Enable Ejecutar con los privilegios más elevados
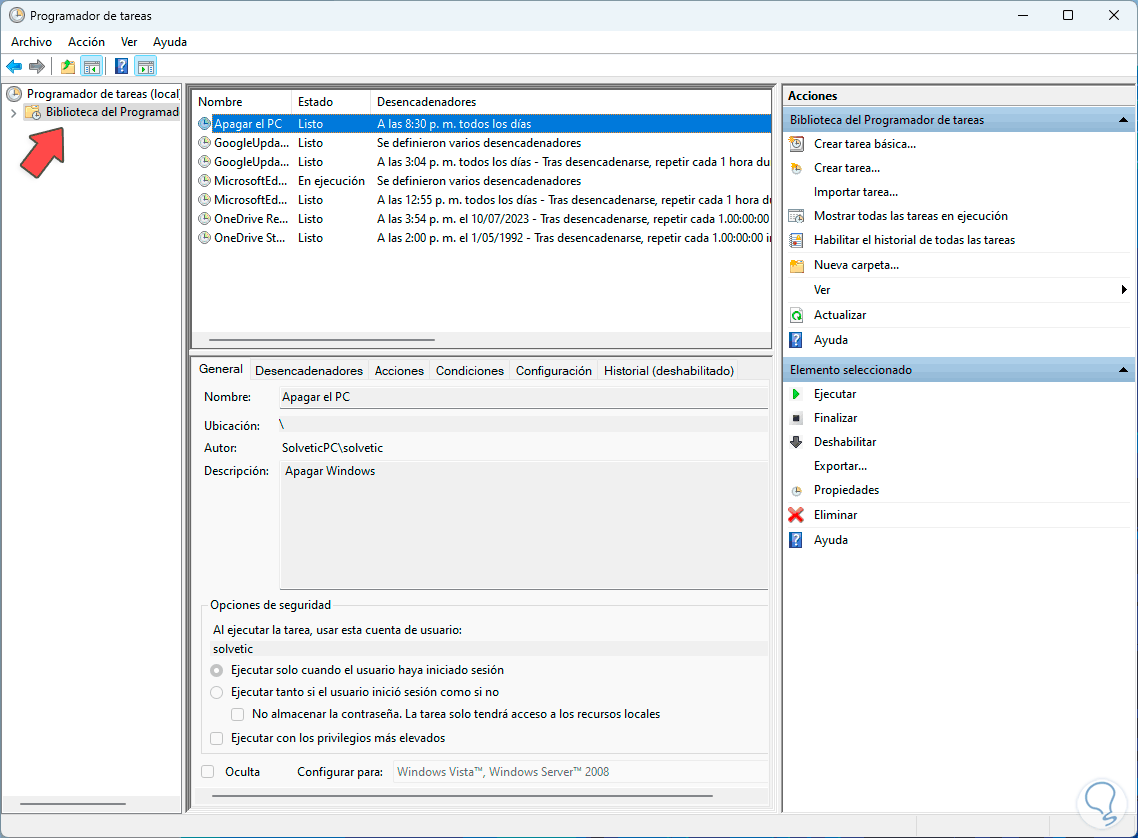 coord(217,738)
